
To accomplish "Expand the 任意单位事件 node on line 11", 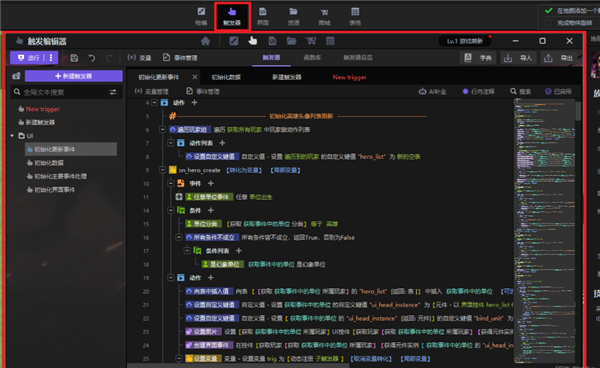I will [x=179, y=197].
